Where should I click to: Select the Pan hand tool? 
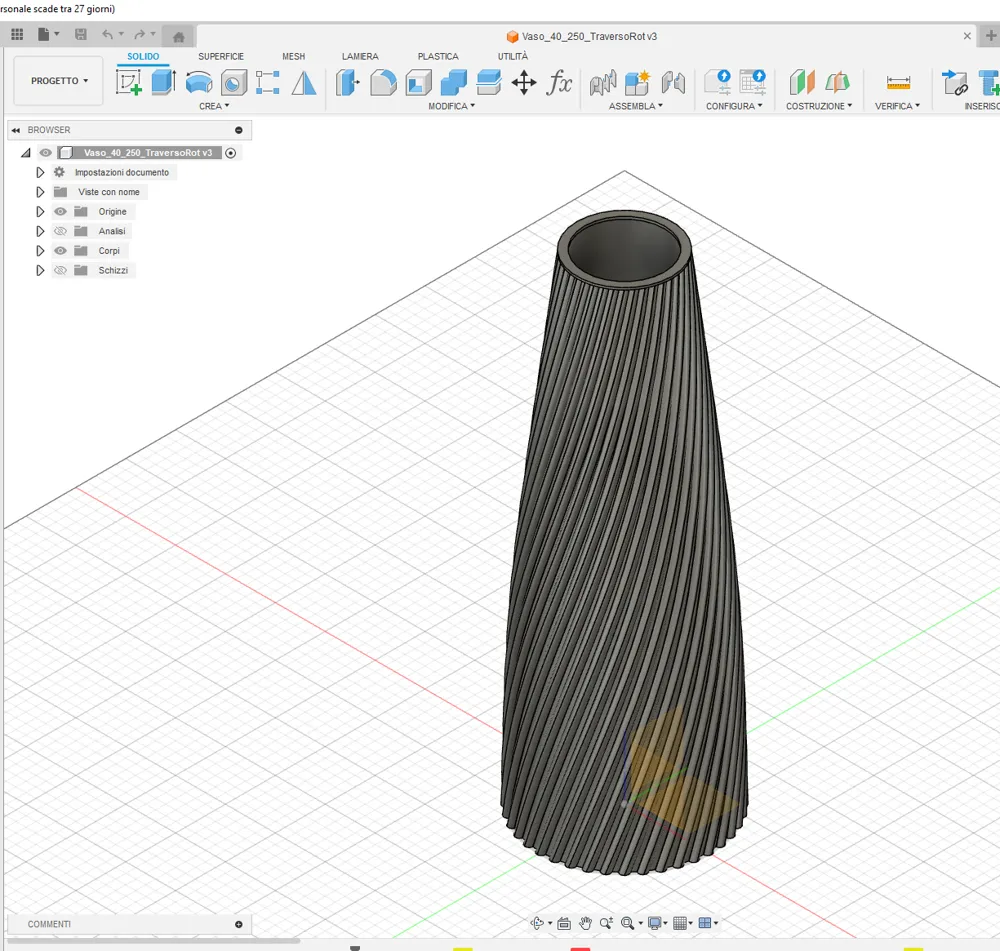tap(585, 923)
